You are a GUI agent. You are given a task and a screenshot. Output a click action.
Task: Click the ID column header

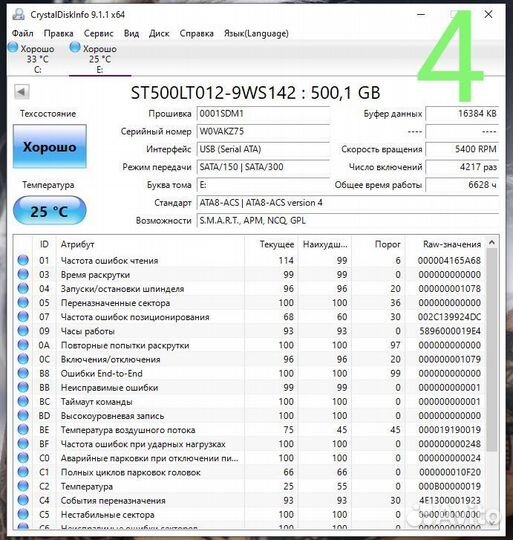click(44, 244)
